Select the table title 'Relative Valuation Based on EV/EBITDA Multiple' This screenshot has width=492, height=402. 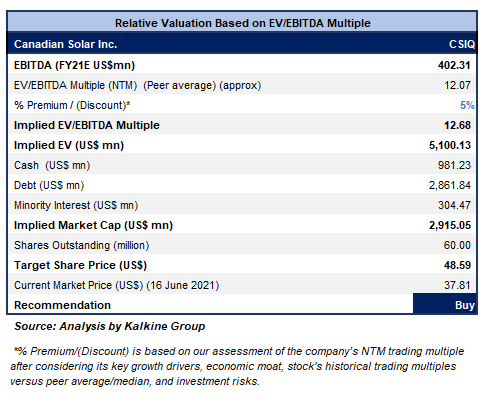pyautogui.click(x=243, y=23)
